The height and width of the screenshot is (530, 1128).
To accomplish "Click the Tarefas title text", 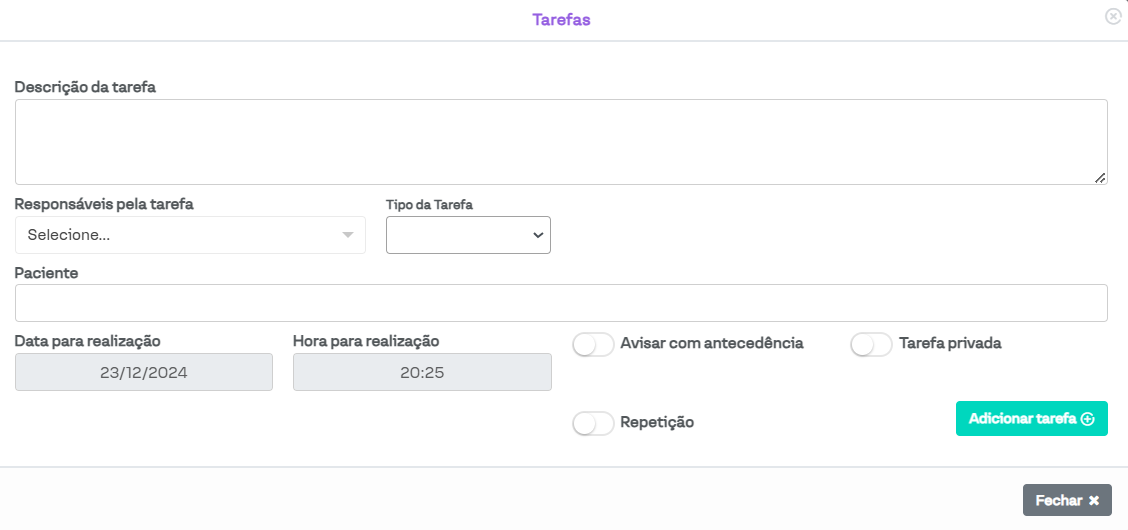I will coord(561,19).
